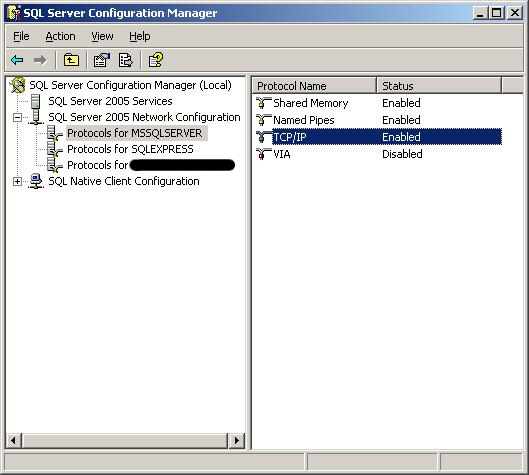
Task: Minimize the Configuration Manager window
Action: point(480,13)
